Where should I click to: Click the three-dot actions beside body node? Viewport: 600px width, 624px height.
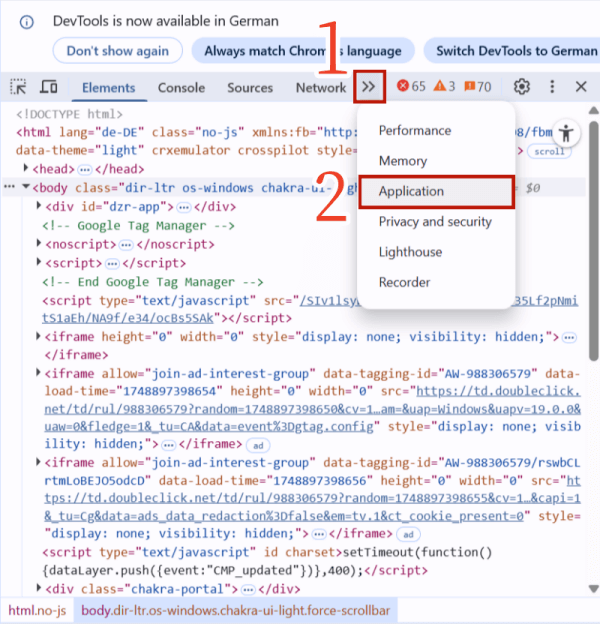[x=10, y=186]
